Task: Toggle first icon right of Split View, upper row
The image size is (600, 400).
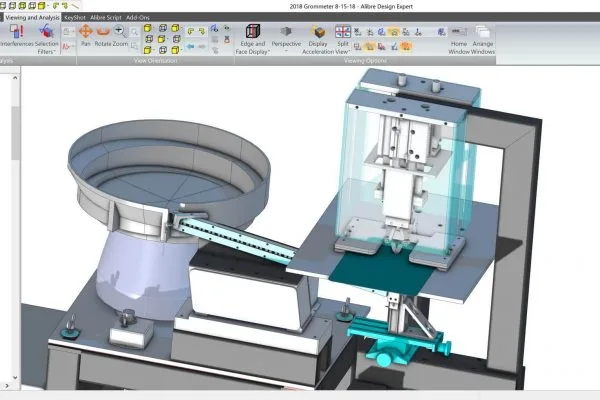Action: [x=357, y=32]
